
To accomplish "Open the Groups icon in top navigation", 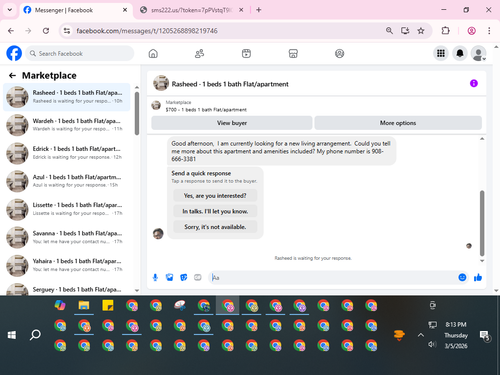I will click(x=339, y=53).
